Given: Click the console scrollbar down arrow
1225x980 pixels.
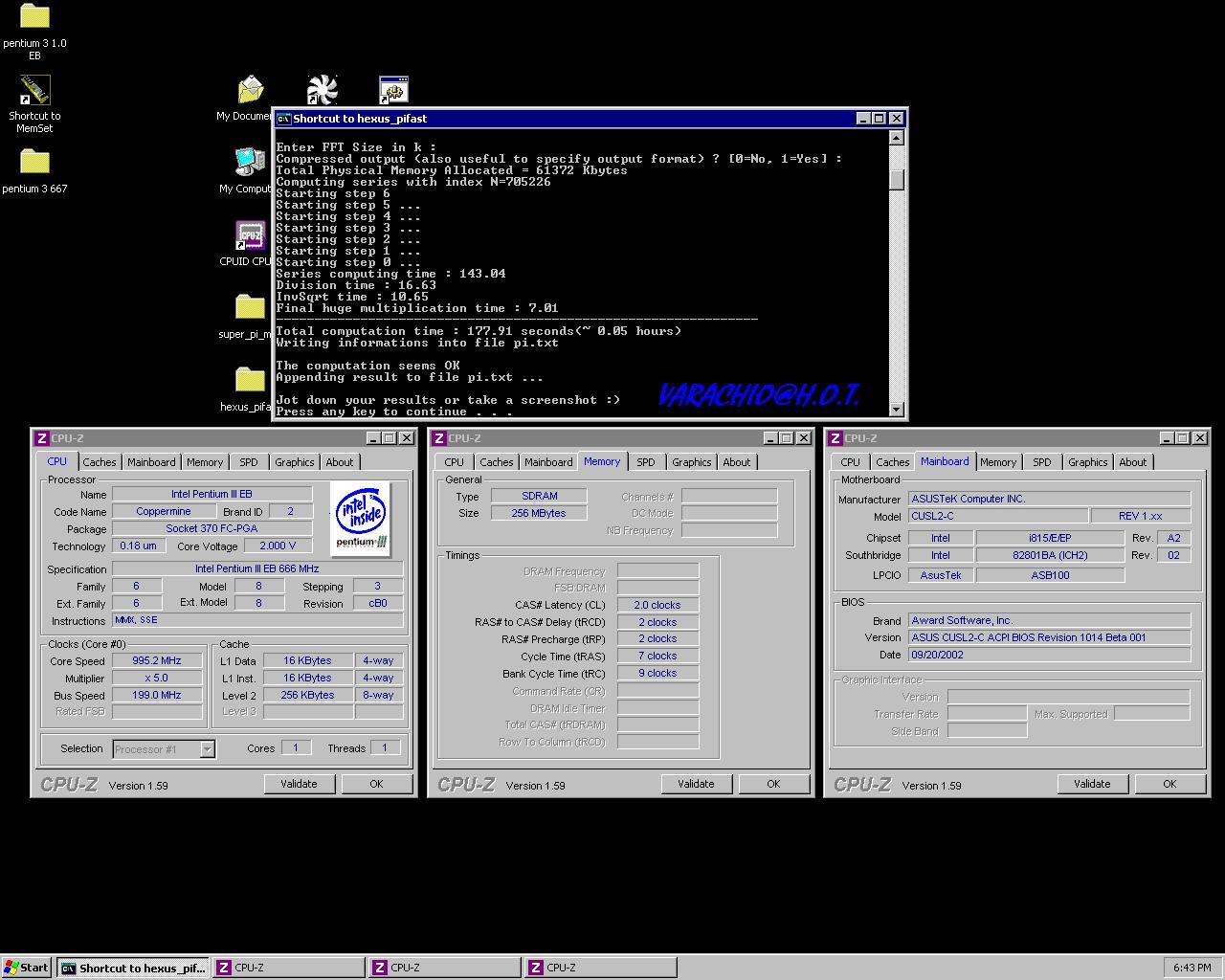Looking at the screenshot, I should [x=897, y=410].
